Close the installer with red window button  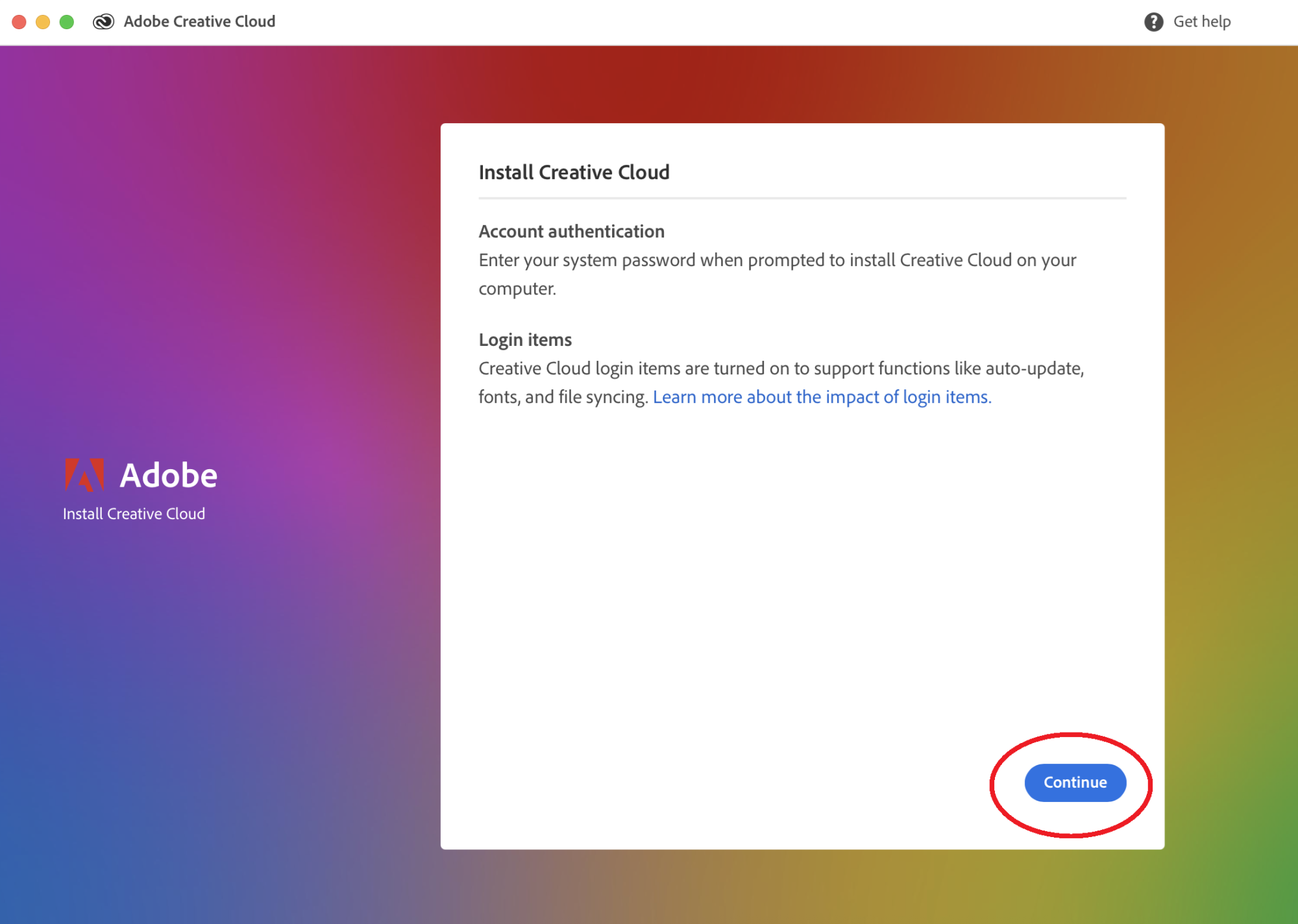coord(19,22)
